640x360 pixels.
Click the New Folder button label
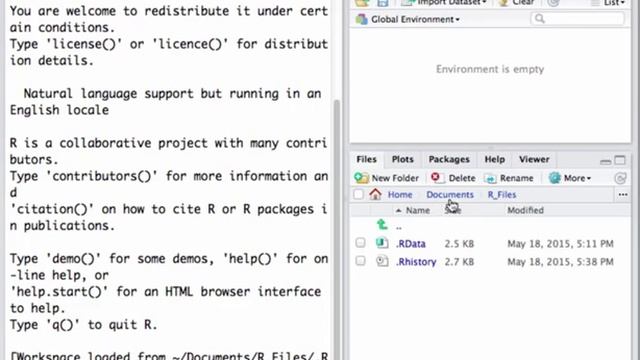pyautogui.click(x=395, y=178)
